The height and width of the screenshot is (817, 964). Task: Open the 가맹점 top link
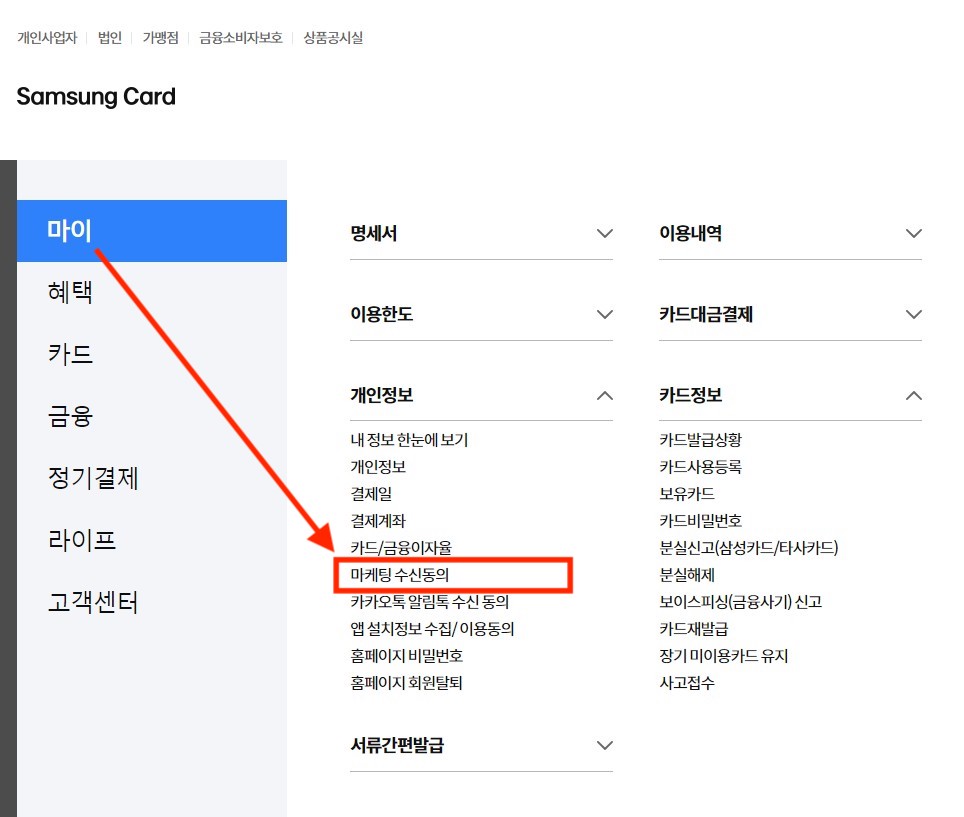click(160, 38)
